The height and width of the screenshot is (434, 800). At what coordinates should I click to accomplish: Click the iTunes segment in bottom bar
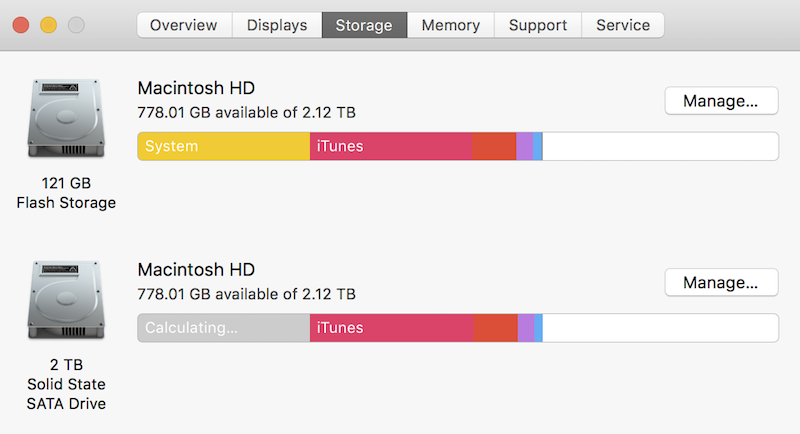click(391, 328)
